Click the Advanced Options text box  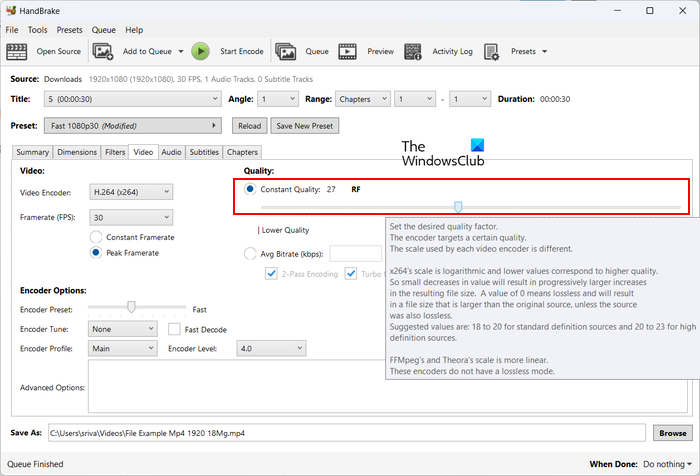(x=388, y=386)
